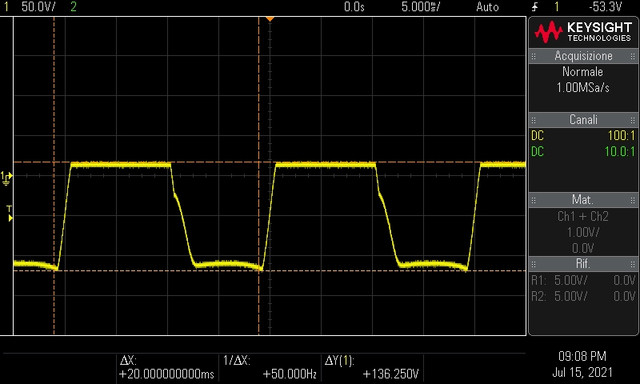Select the lower horizontal Y cursor line
The width and height of the screenshot is (640, 384).
pyautogui.click(x=270, y=271)
